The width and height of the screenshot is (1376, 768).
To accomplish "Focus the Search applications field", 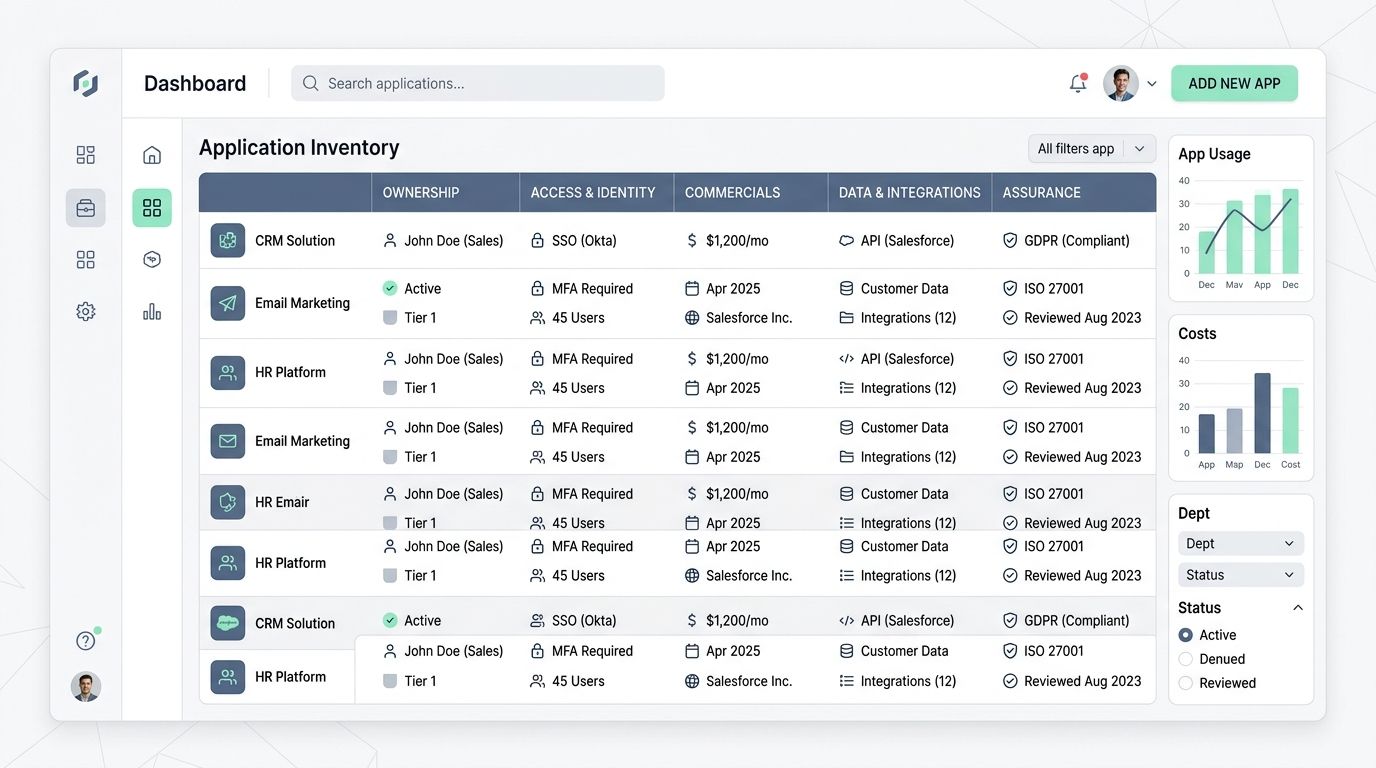I will click(478, 83).
